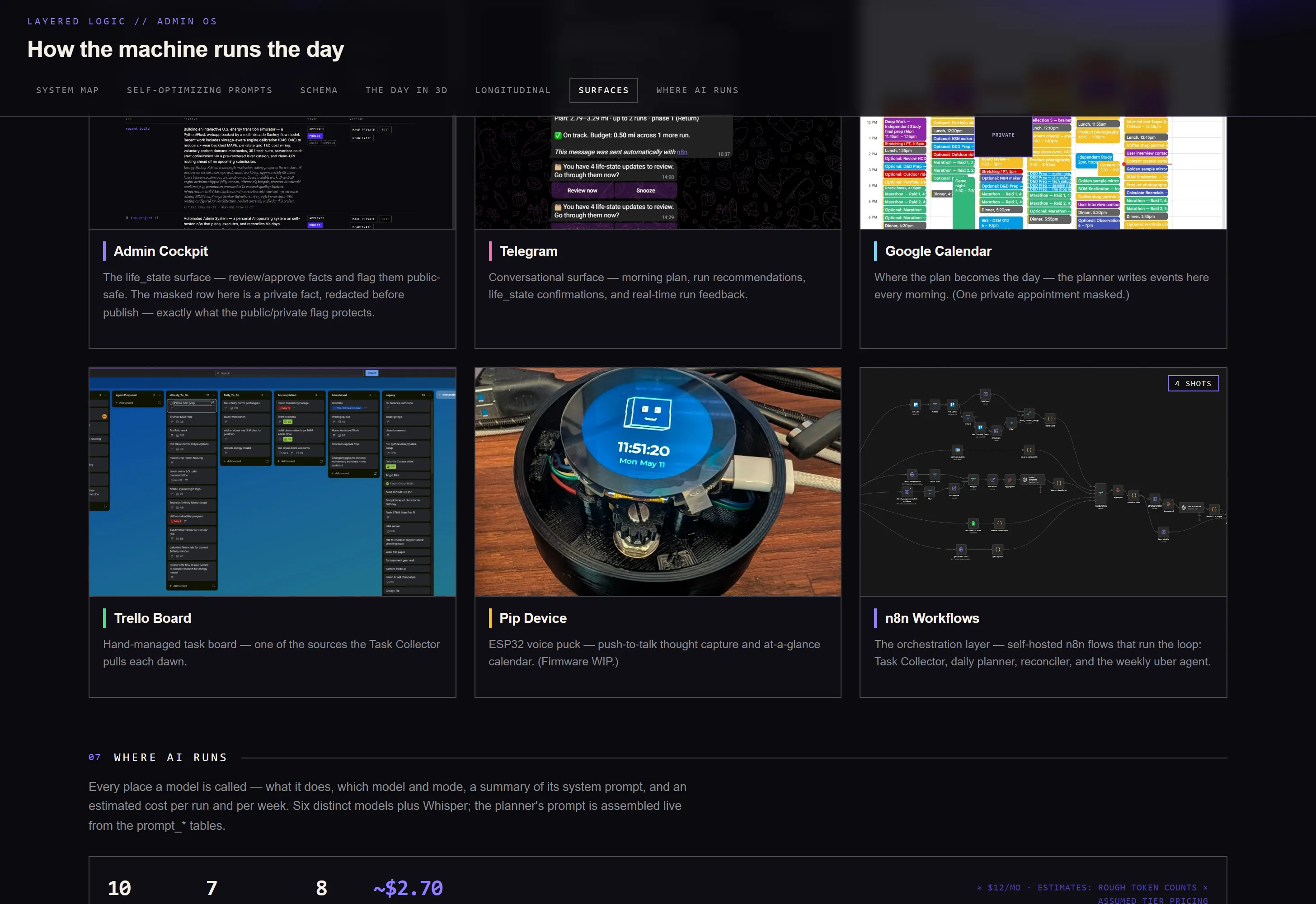
Task: Switch to Self-Optimizing Prompts tab
Action: (x=199, y=90)
